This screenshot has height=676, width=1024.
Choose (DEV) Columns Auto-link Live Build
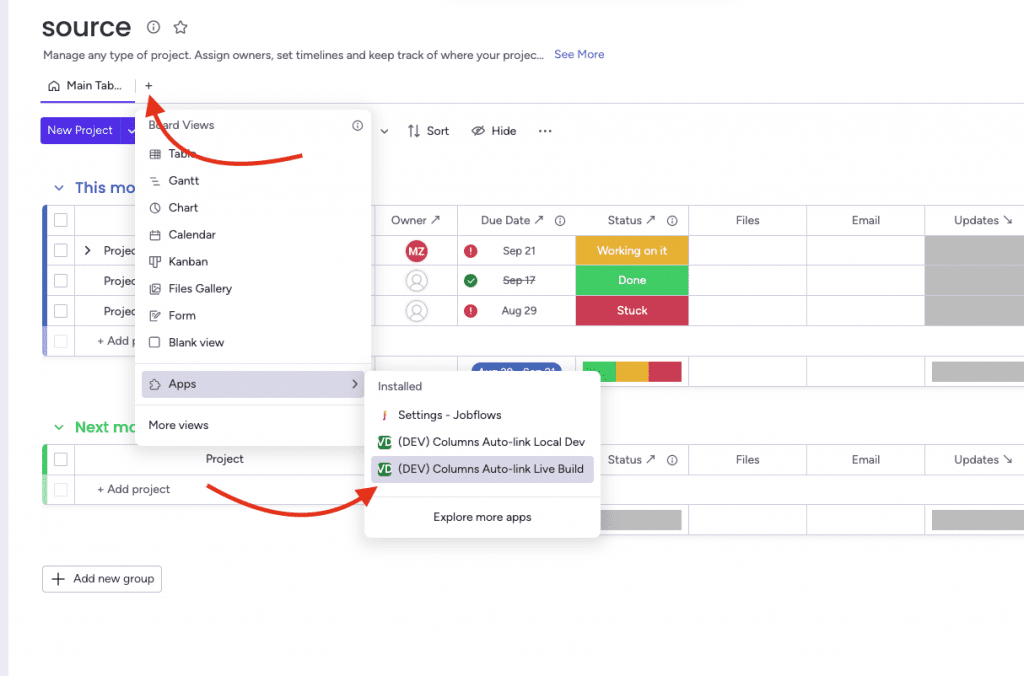coord(482,469)
